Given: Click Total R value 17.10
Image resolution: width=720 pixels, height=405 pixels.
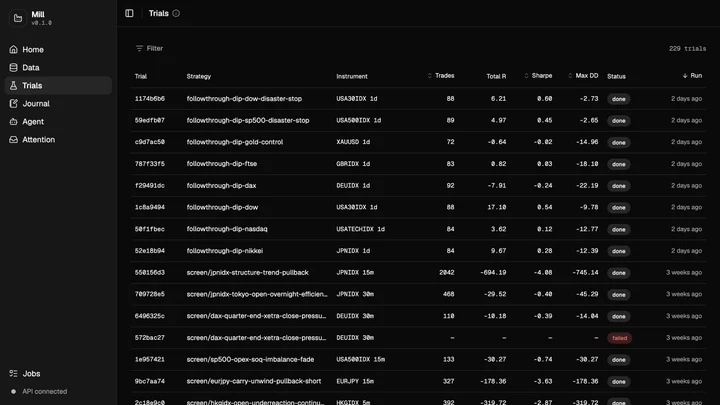Looking at the screenshot, I should coord(497,207).
